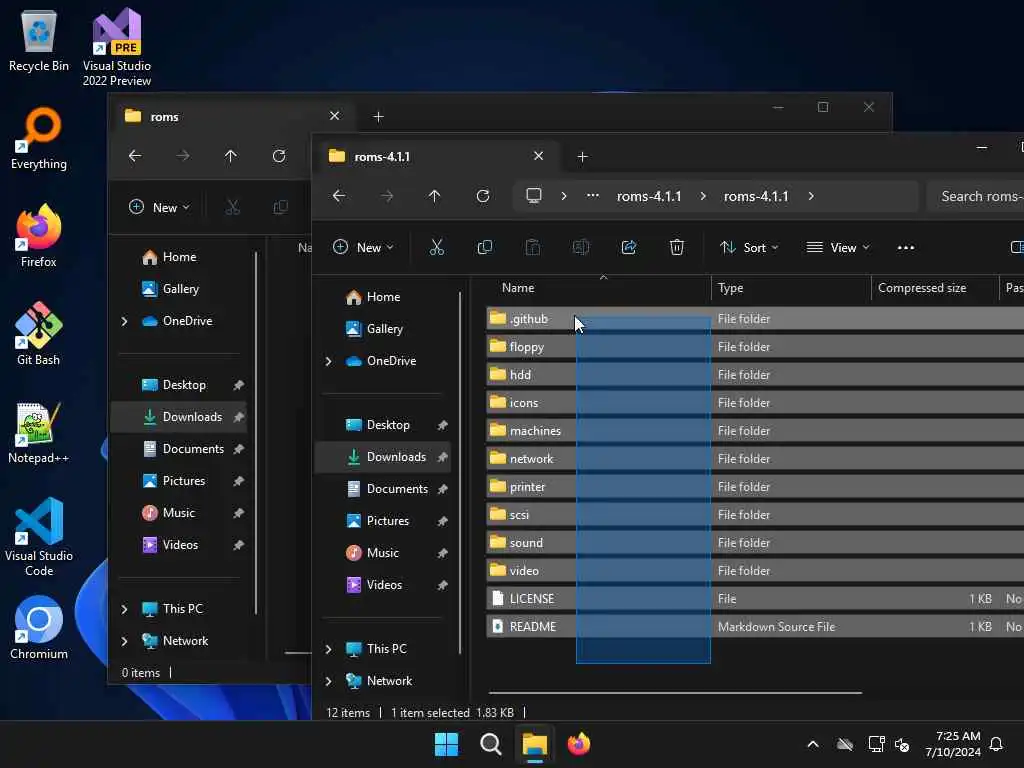This screenshot has height=768, width=1024.
Task: Open View dropdown in roms-4.1.1 toolbar
Action: [838, 248]
